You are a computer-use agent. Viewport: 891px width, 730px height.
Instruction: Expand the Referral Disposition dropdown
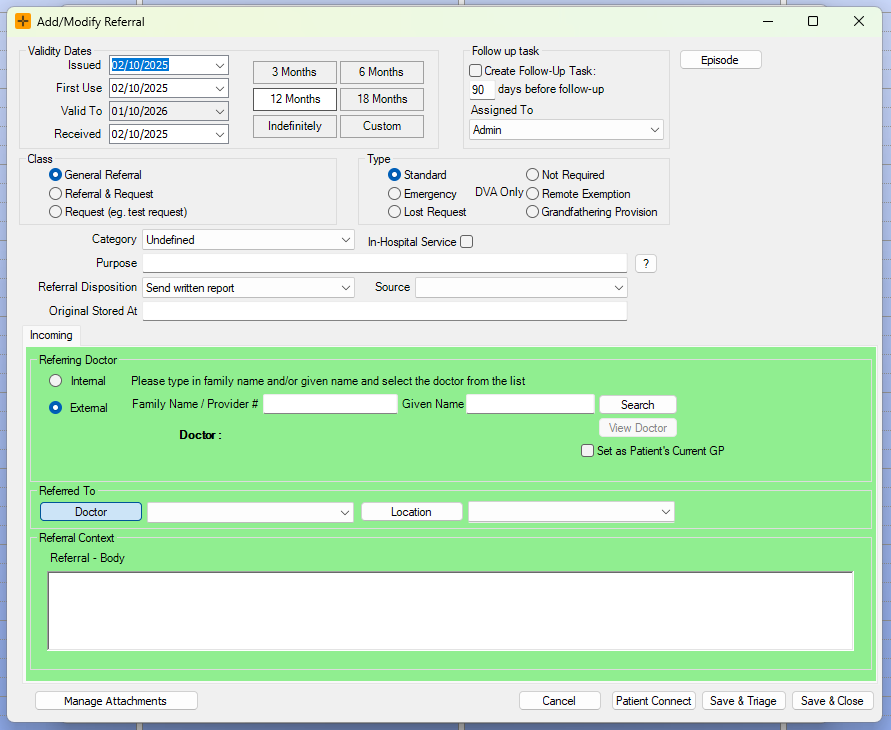tap(345, 288)
